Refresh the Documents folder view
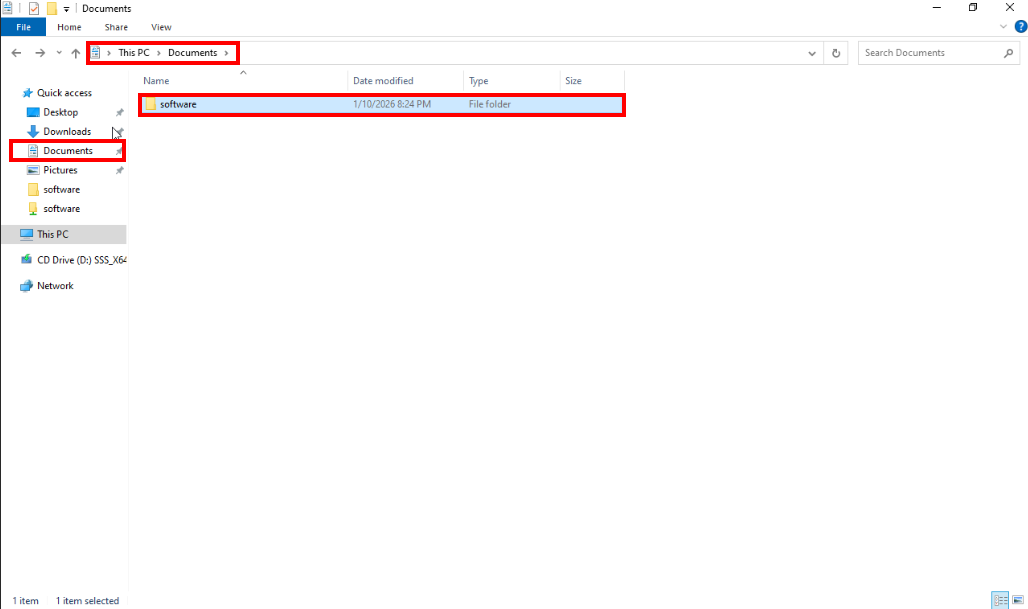Screen dimensions: 1028x609 point(837,53)
